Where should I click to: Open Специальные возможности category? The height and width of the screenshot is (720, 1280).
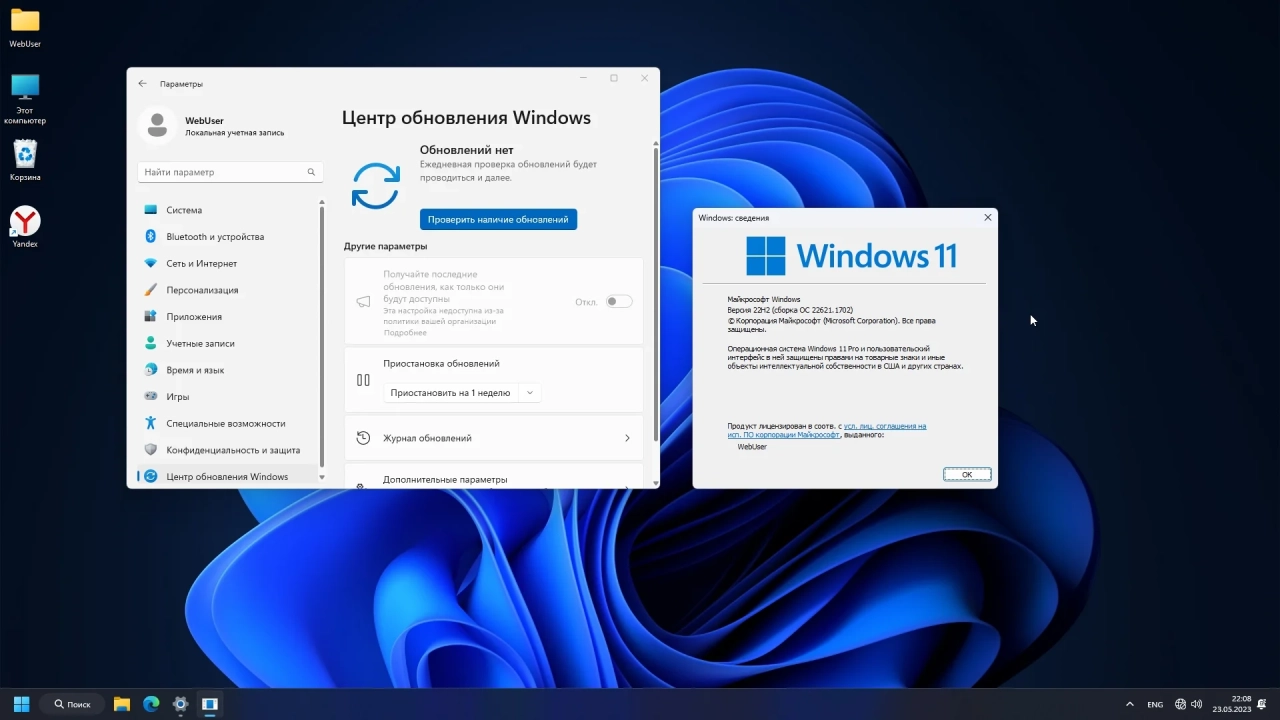pos(229,423)
